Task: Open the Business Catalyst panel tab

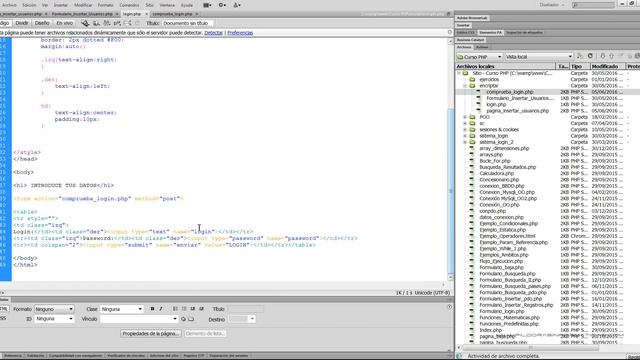Action: 471,40
